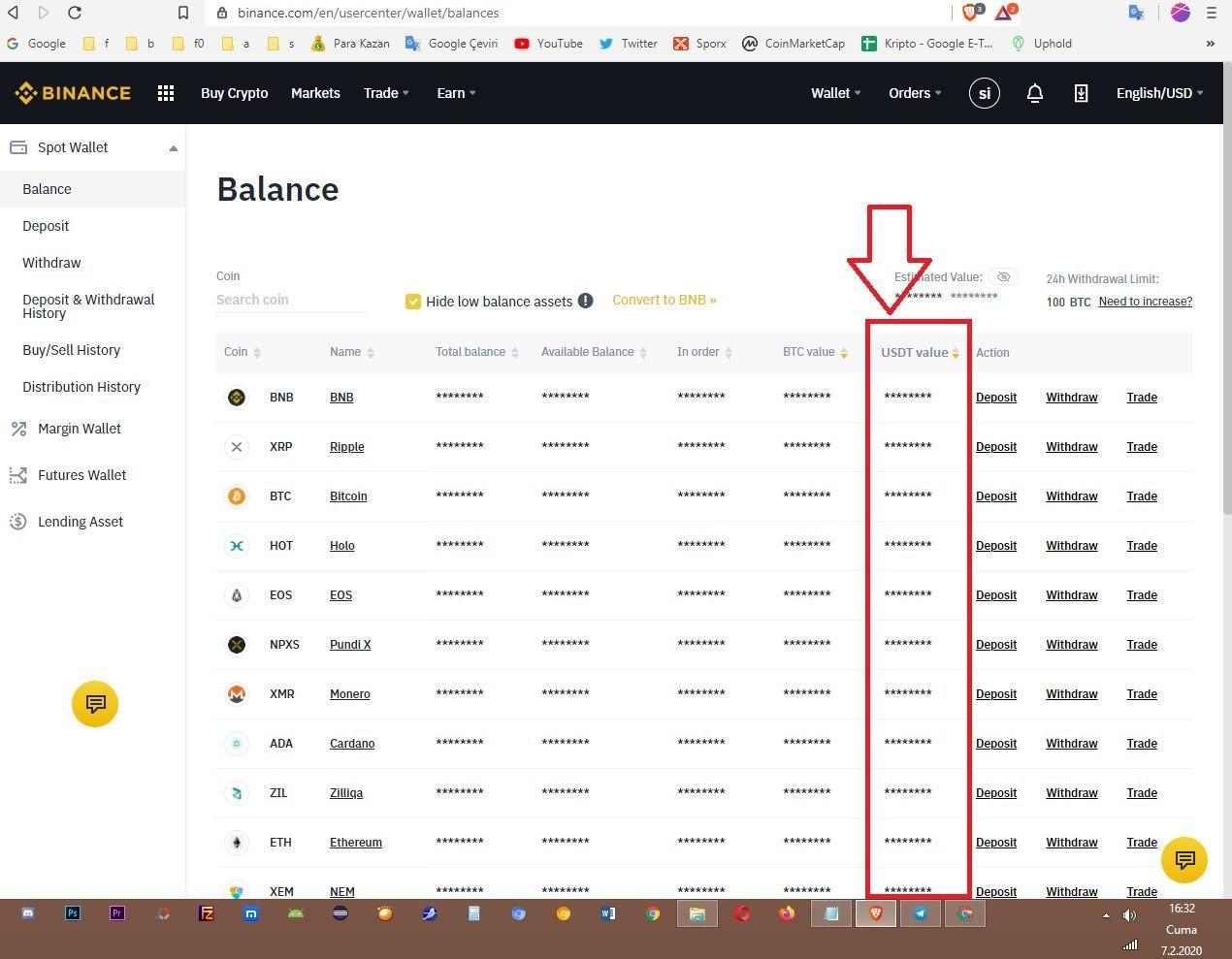
Task: Open the app download icon in header
Action: pyautogui.click(x=1081, y=93)
